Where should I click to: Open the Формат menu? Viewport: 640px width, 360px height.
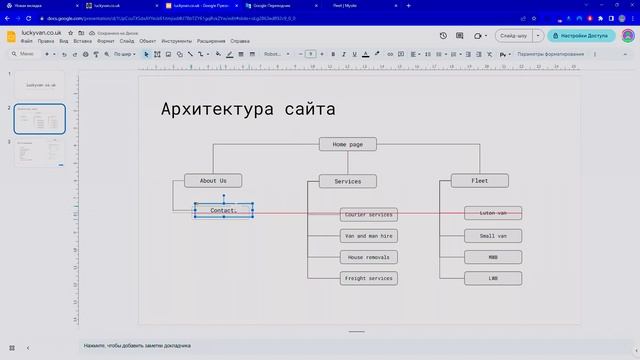[x=106, y=41]
